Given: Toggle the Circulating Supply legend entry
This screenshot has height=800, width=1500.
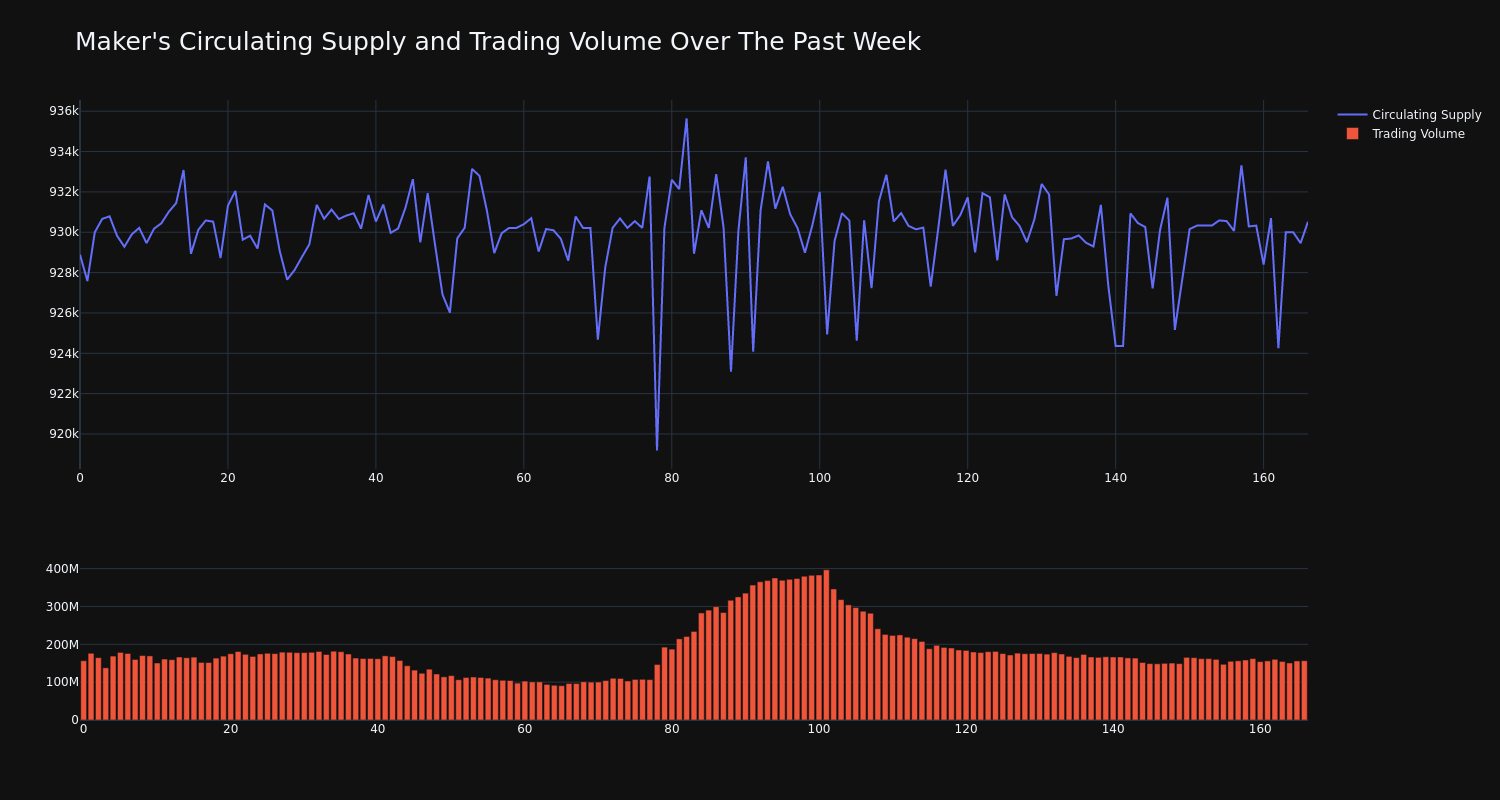Looking at the screenshot, I should 1410,115.
